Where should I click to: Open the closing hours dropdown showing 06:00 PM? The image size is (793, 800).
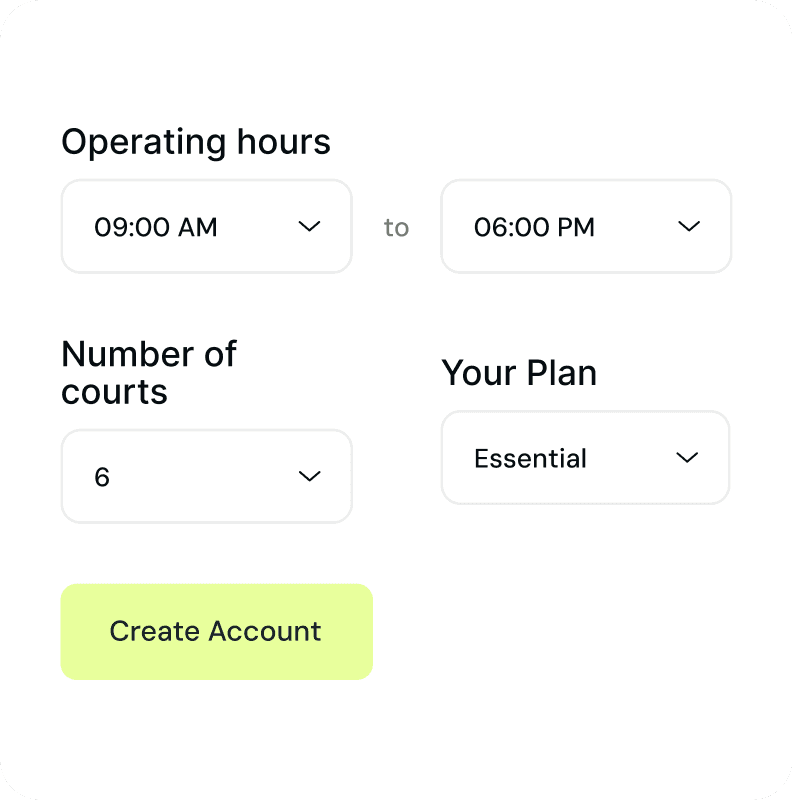coord(586,226)
